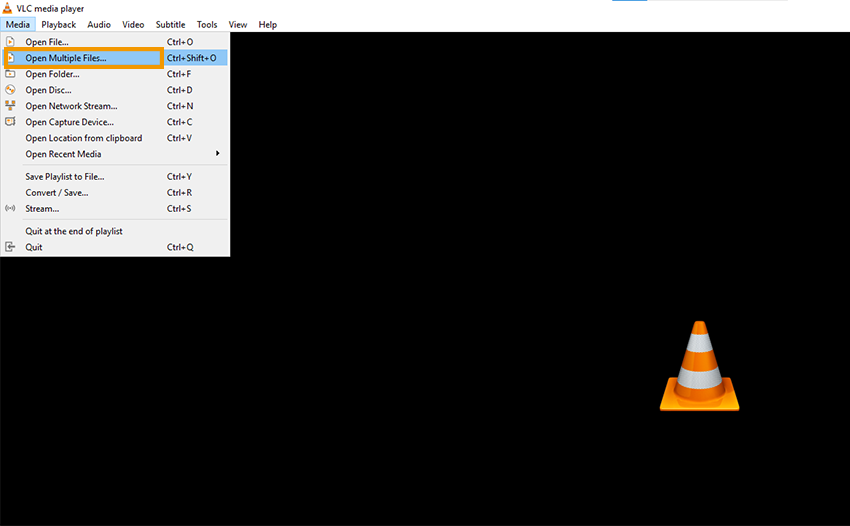Viewport: 850px width, 526px height.
Task: Click the VLC cone title bar icon
Action: [x=8, y=8]
